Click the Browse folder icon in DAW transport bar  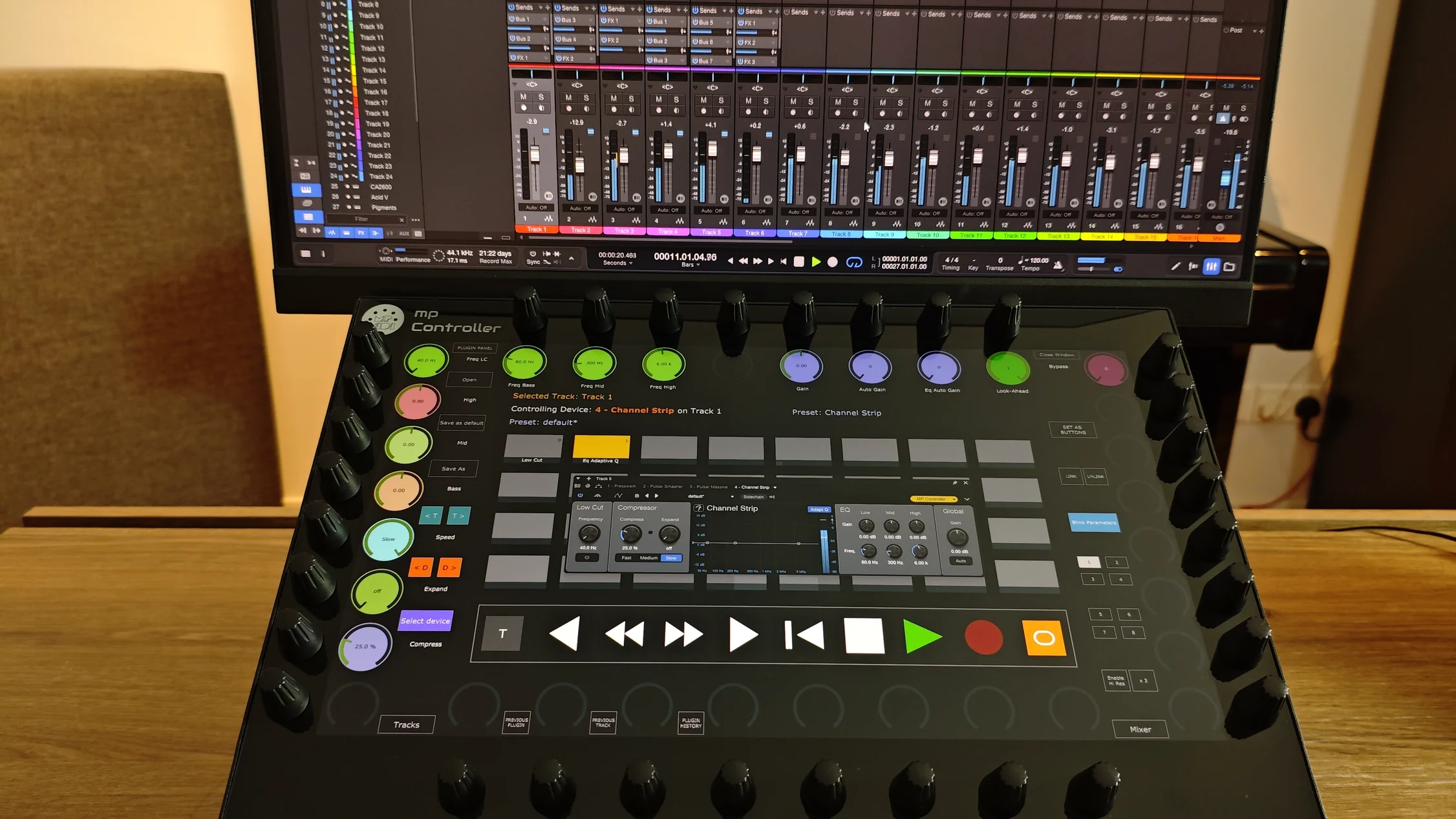point(1229,266)
